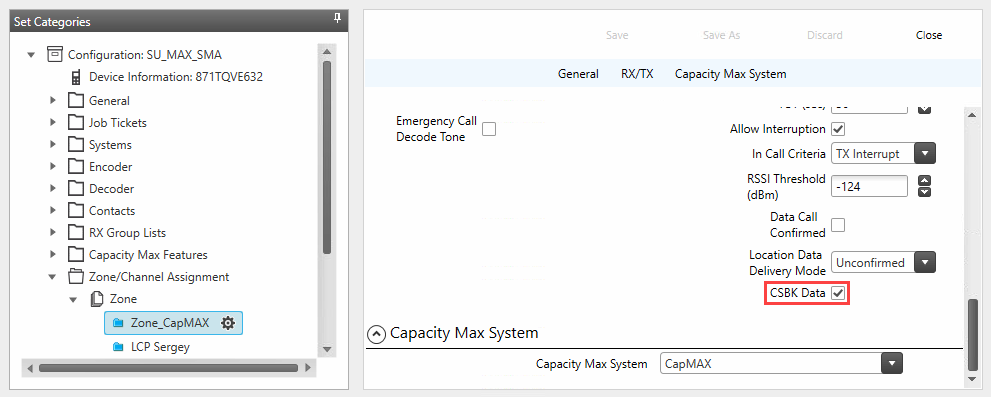Expand the Capacity Max Features node arrow
The height and width of the screenshot is (397, 991).
click(52, 255)
